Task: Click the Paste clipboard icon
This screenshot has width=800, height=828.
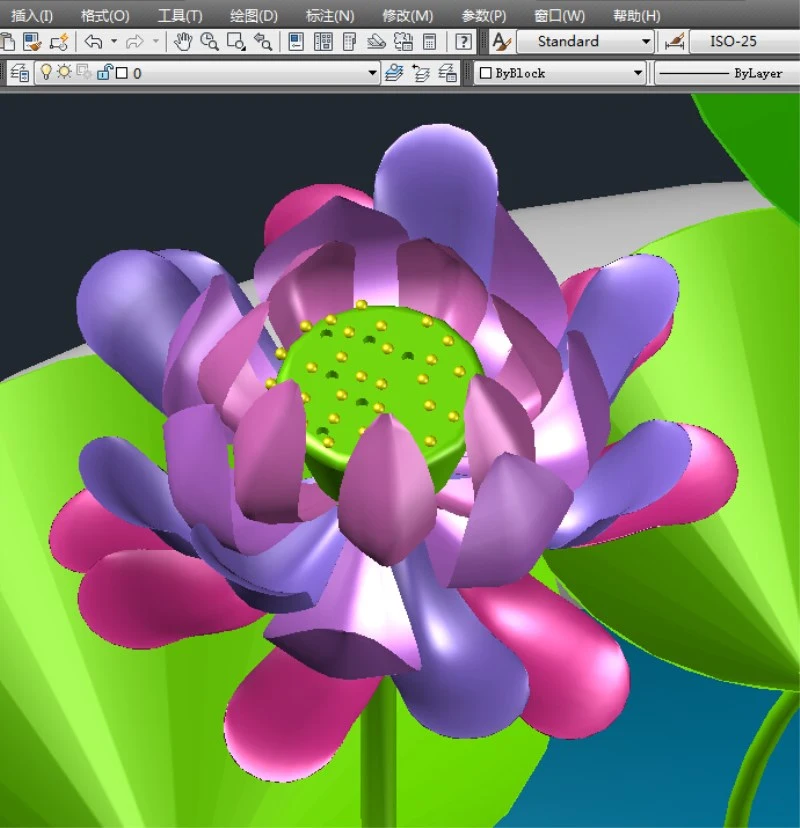Action: coord(6,41)
